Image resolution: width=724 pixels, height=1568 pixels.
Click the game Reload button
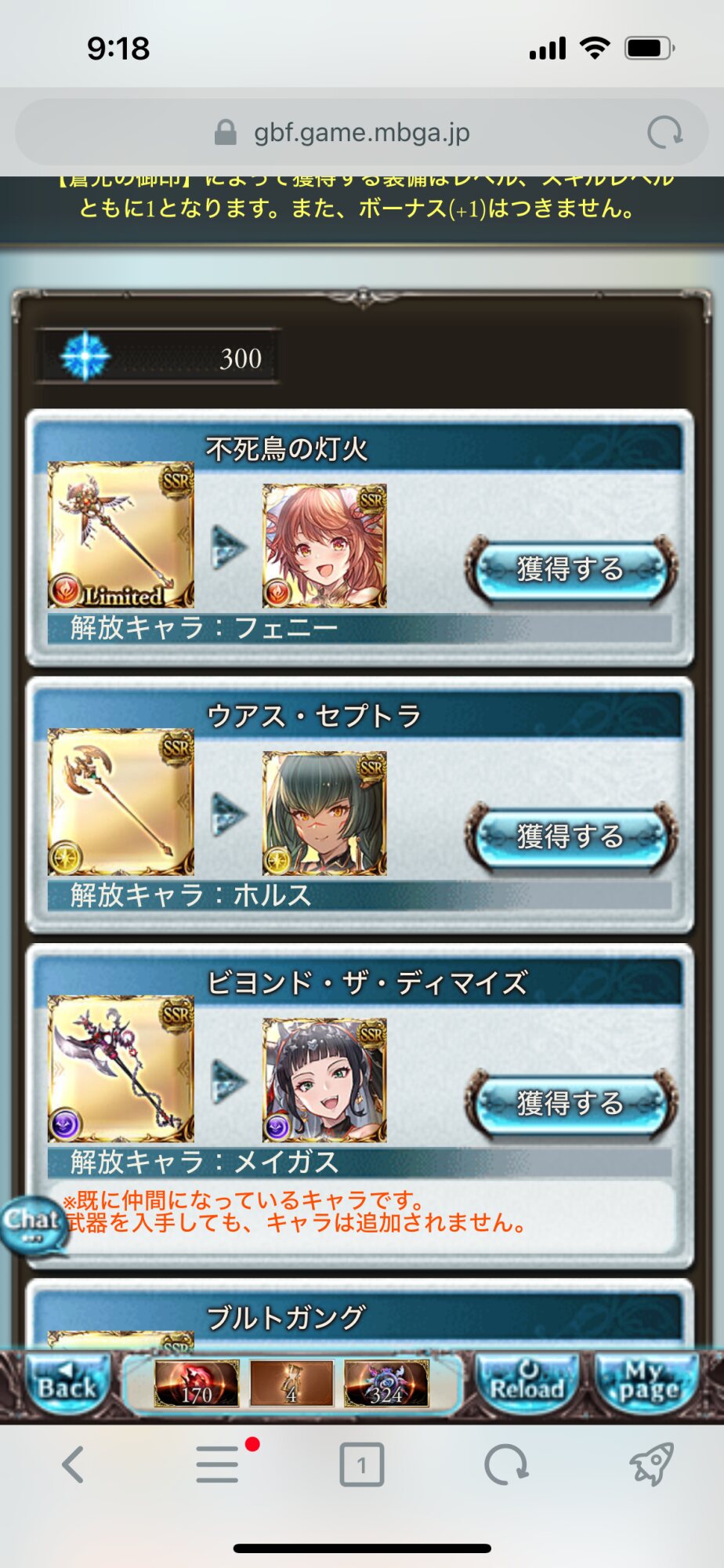tap(527, 1385)
